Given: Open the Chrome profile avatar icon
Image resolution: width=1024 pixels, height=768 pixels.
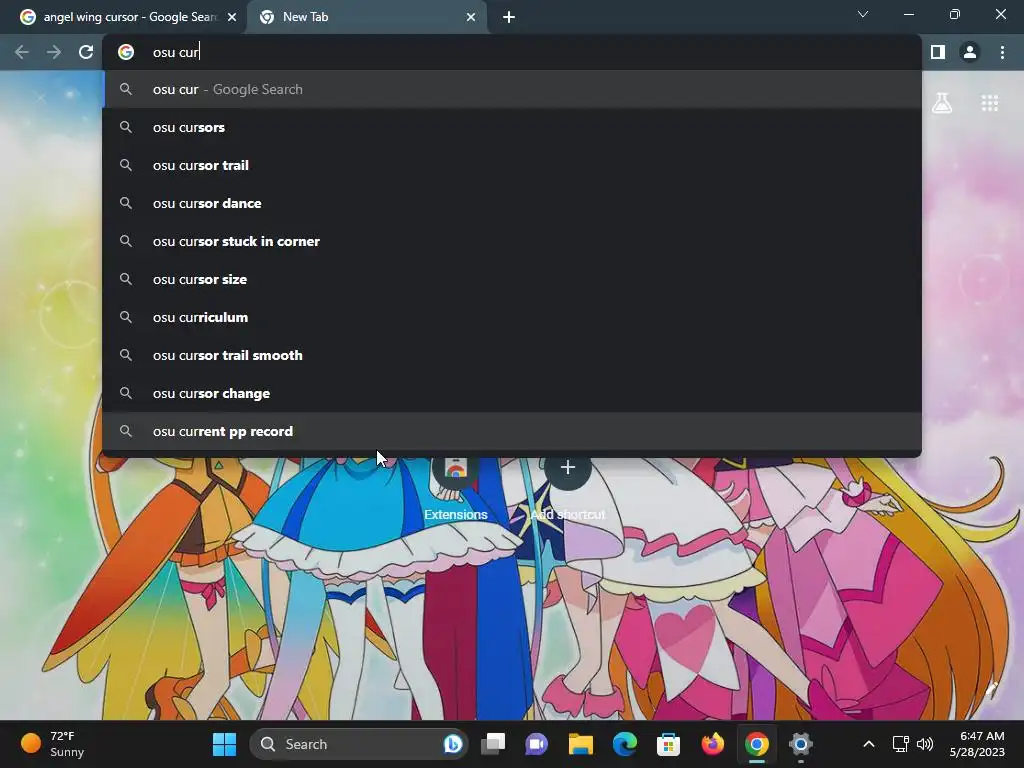Looking at the screenshot, I should point(970,52).
